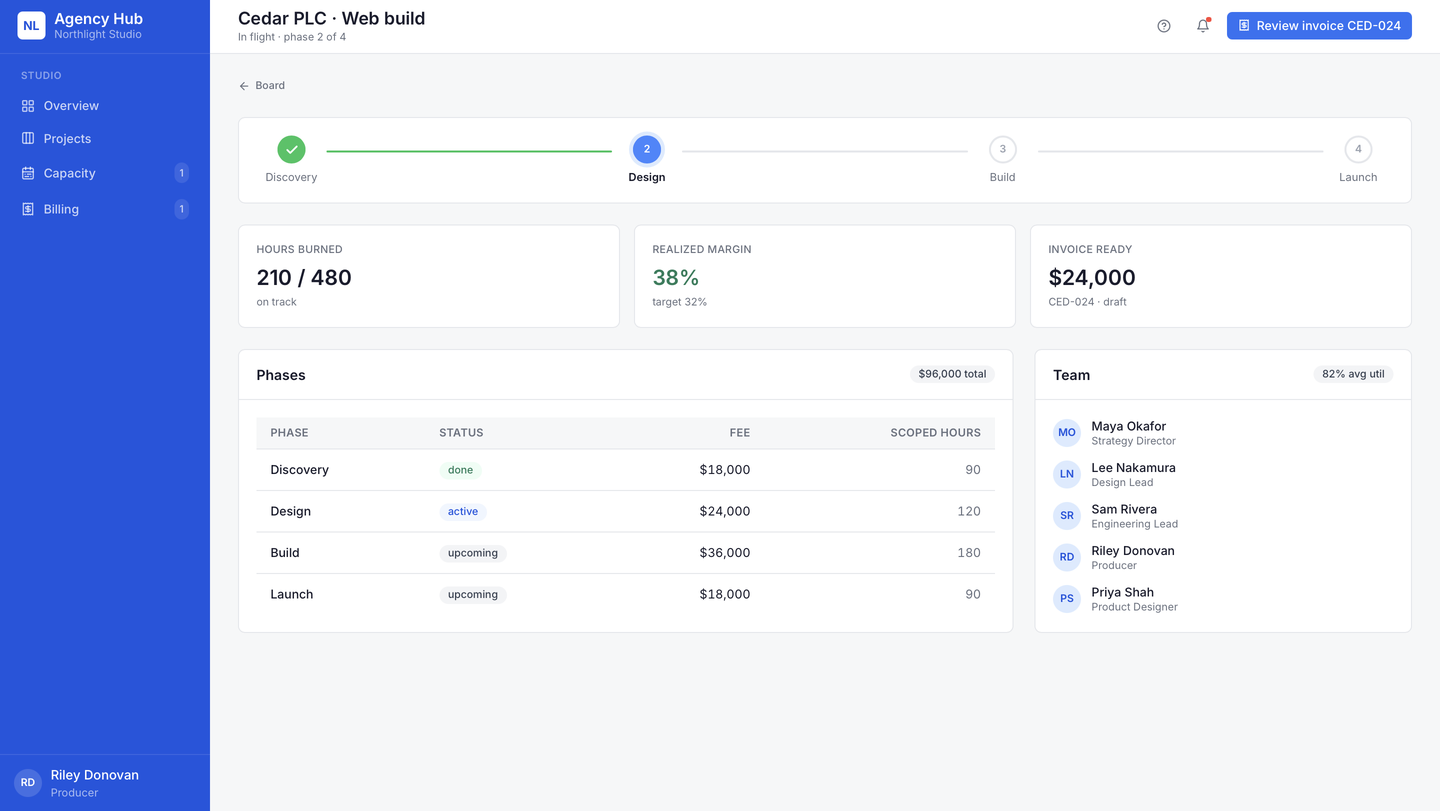
Task: Open the Billing menu item
Action: coord(105,209)
